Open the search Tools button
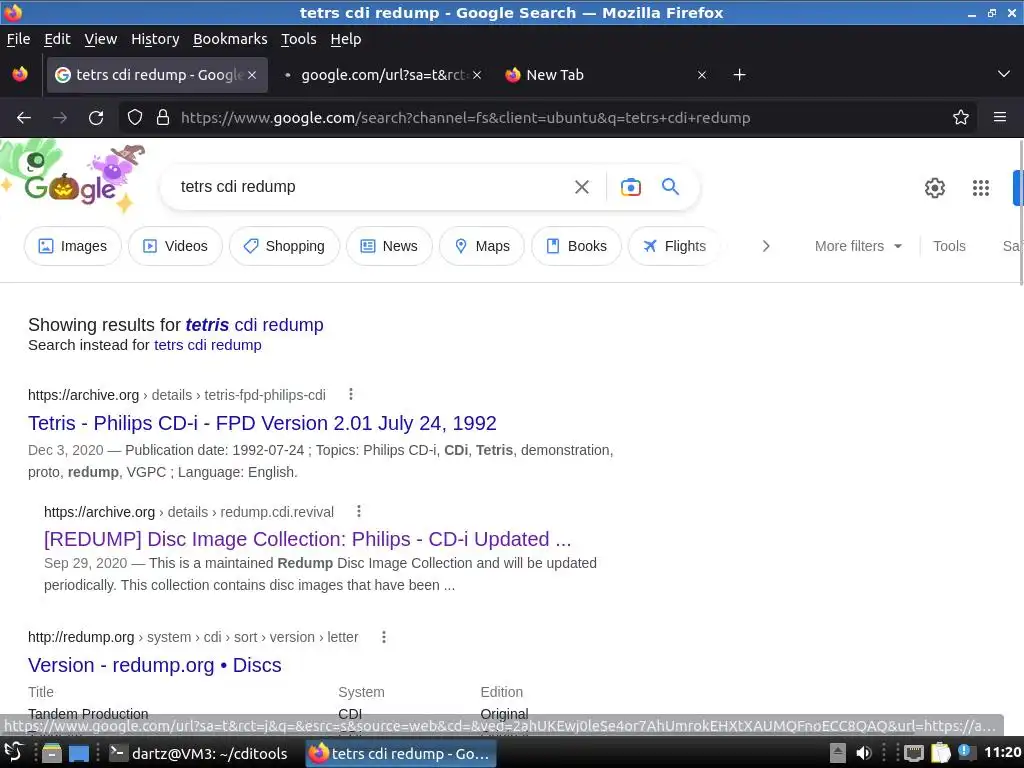 point(948,246)
